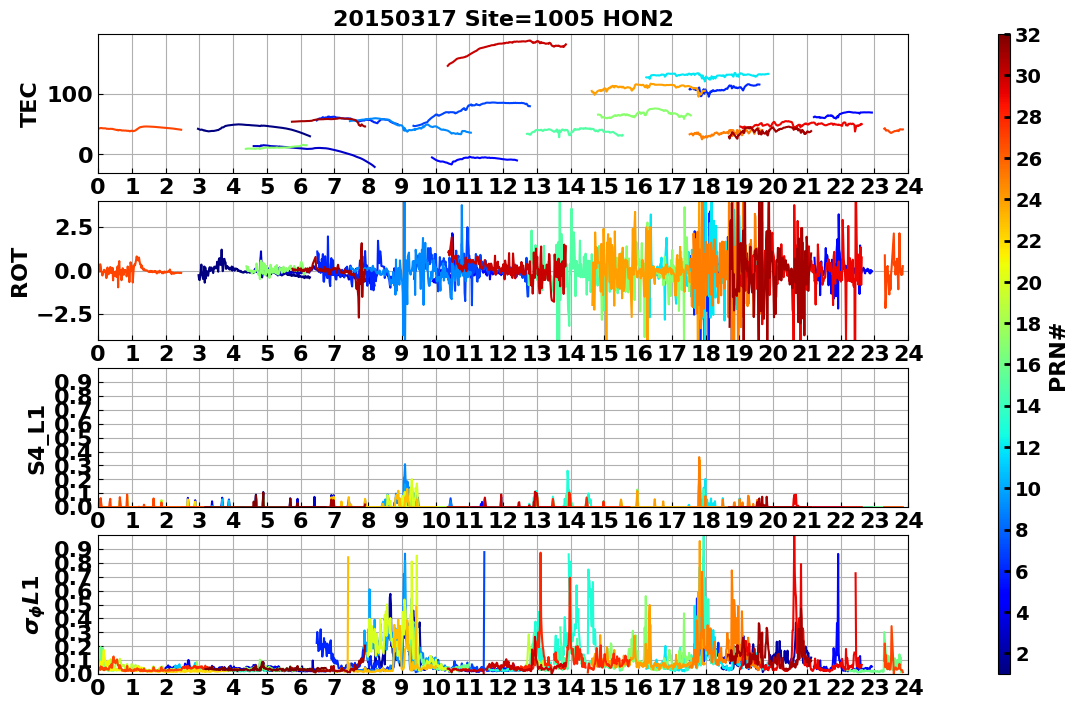
Task: Select colorbar tick label "30"
Action: [1028, 76]
